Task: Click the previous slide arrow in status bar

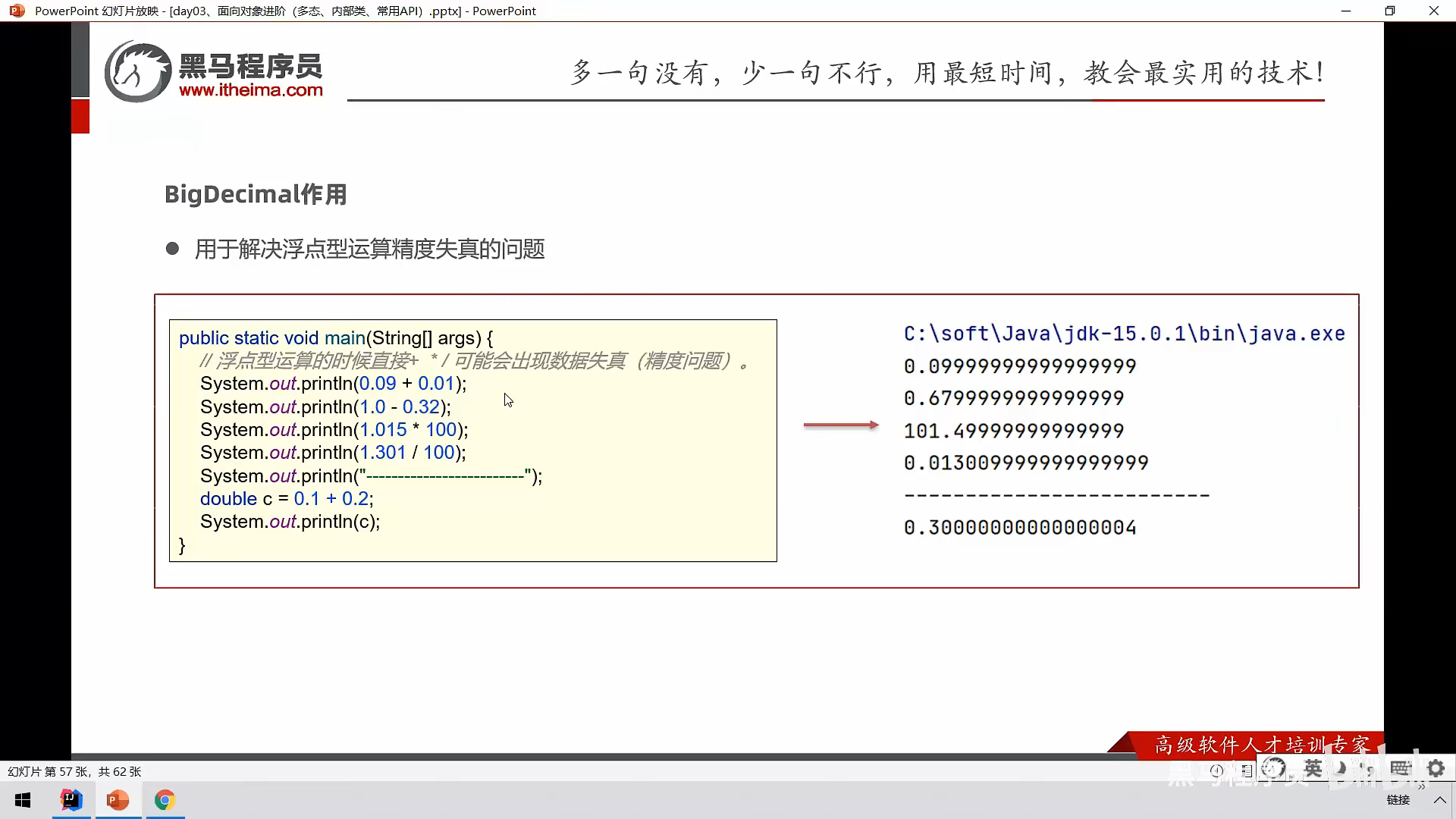Action: (x=1216, y=770)
